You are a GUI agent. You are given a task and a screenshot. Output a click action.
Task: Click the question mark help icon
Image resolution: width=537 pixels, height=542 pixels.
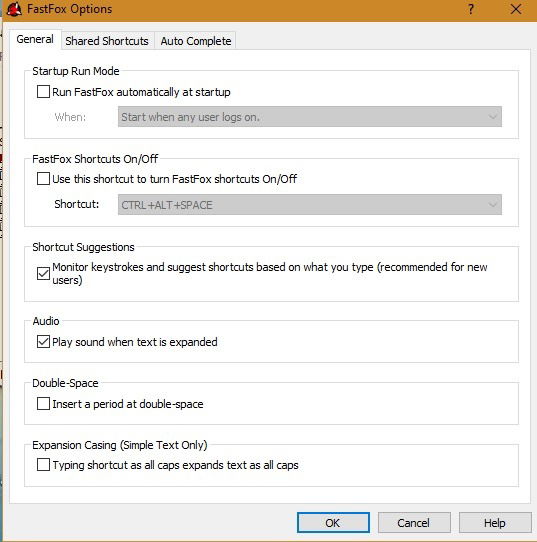click(471, 9)
